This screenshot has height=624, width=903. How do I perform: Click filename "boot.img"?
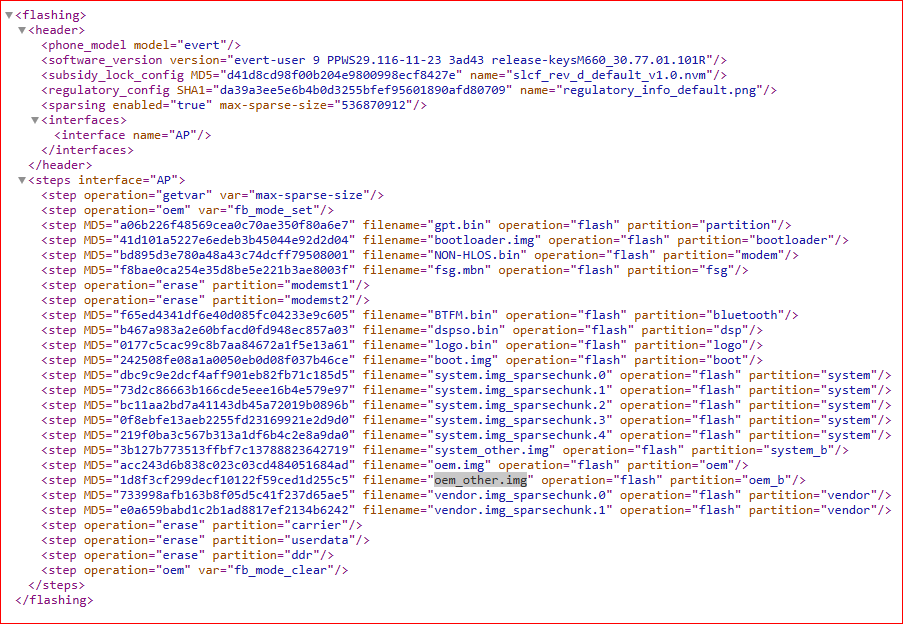click(x=462, y=359)
